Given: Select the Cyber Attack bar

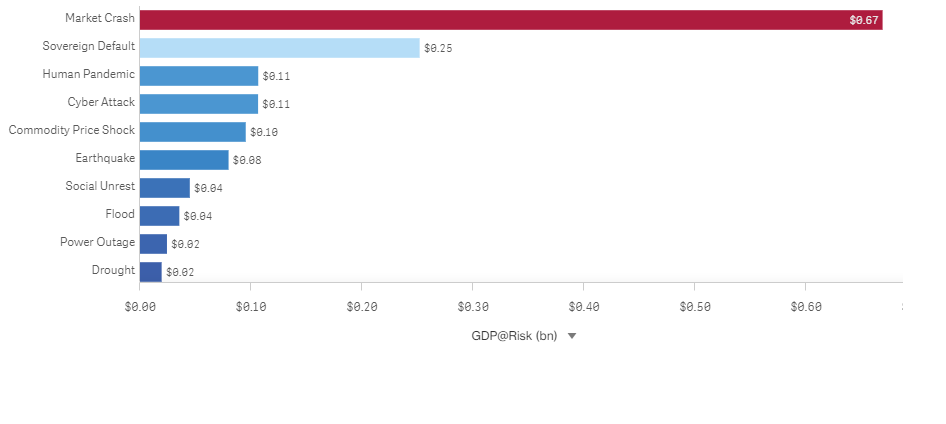Looking at the screenshot, I should point(198,103).
